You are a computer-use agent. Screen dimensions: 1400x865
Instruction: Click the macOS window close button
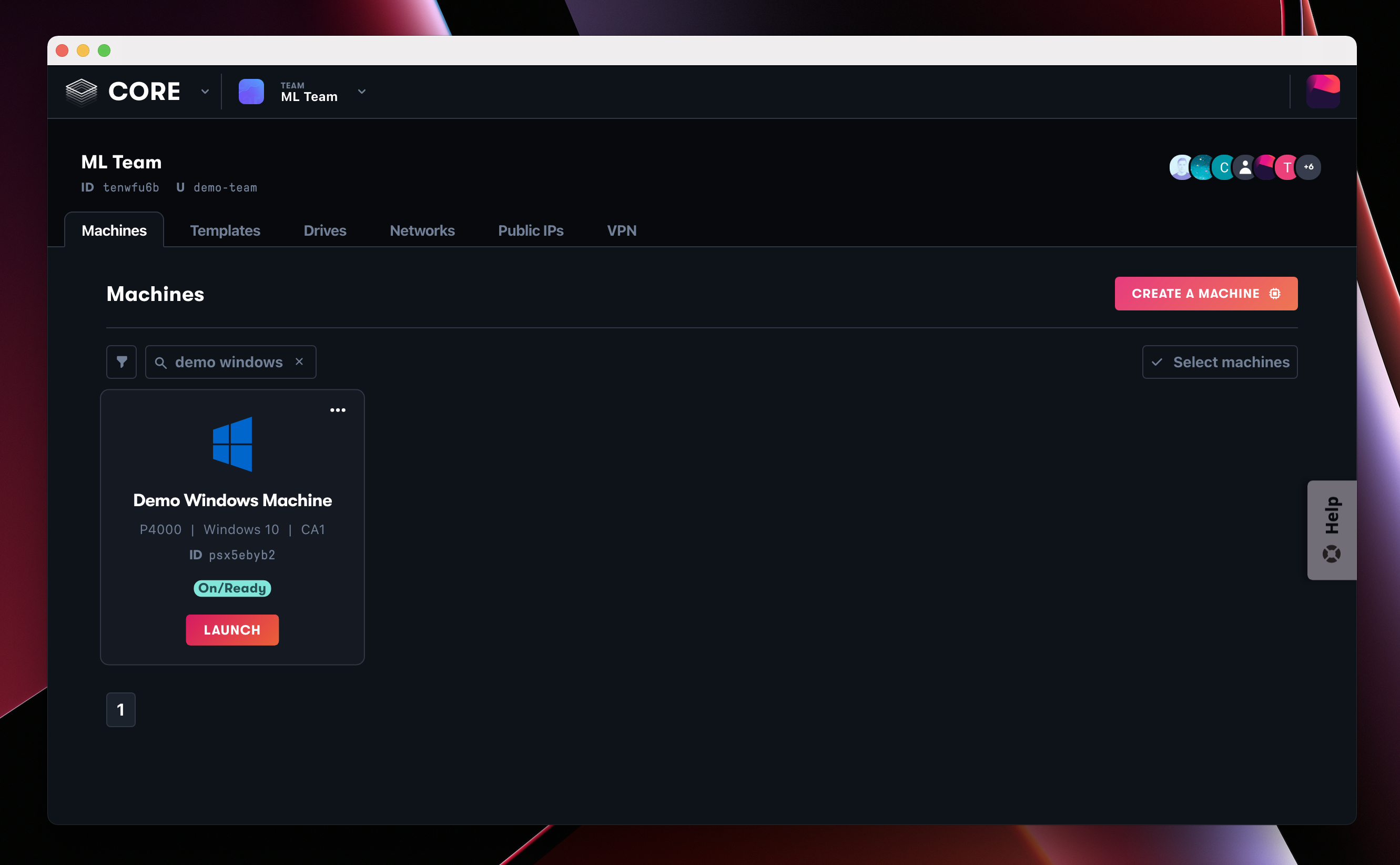pos(62,51)
